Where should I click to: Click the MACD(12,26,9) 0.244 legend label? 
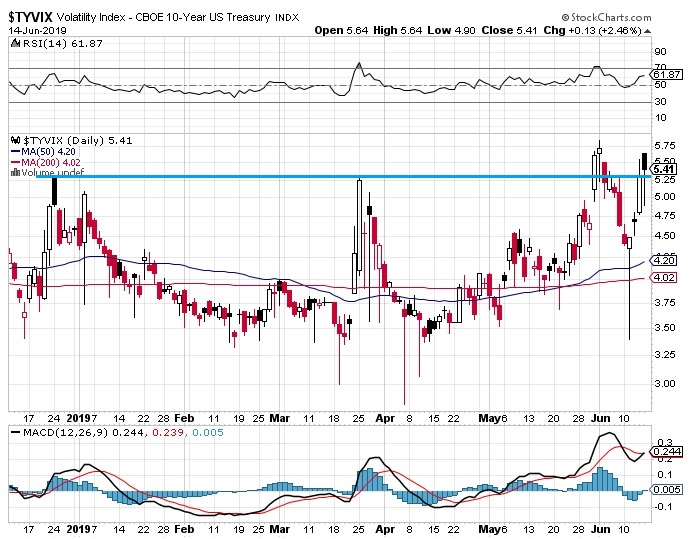(83, 432)
